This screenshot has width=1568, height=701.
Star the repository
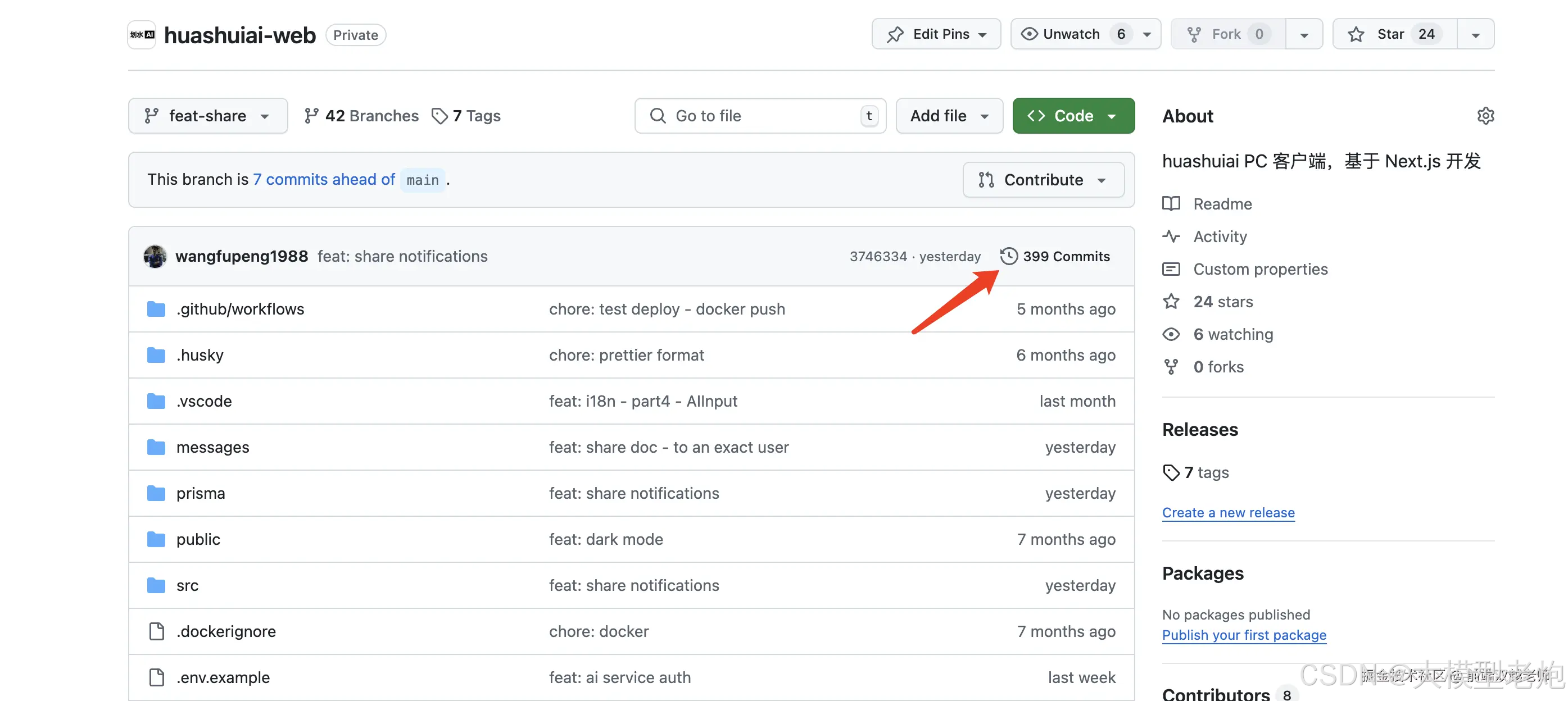(1393, 34)
